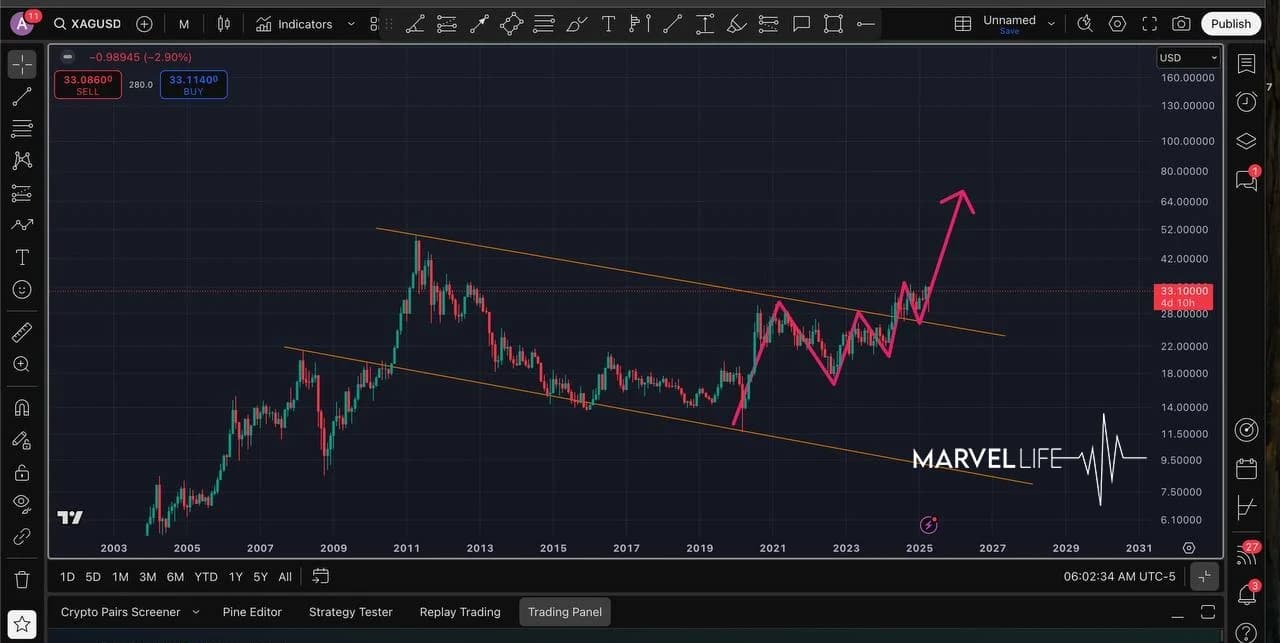Select the Magnet mode tool
The height and width of the screenshot is (643, 1280).
click(x=21, y=407)
